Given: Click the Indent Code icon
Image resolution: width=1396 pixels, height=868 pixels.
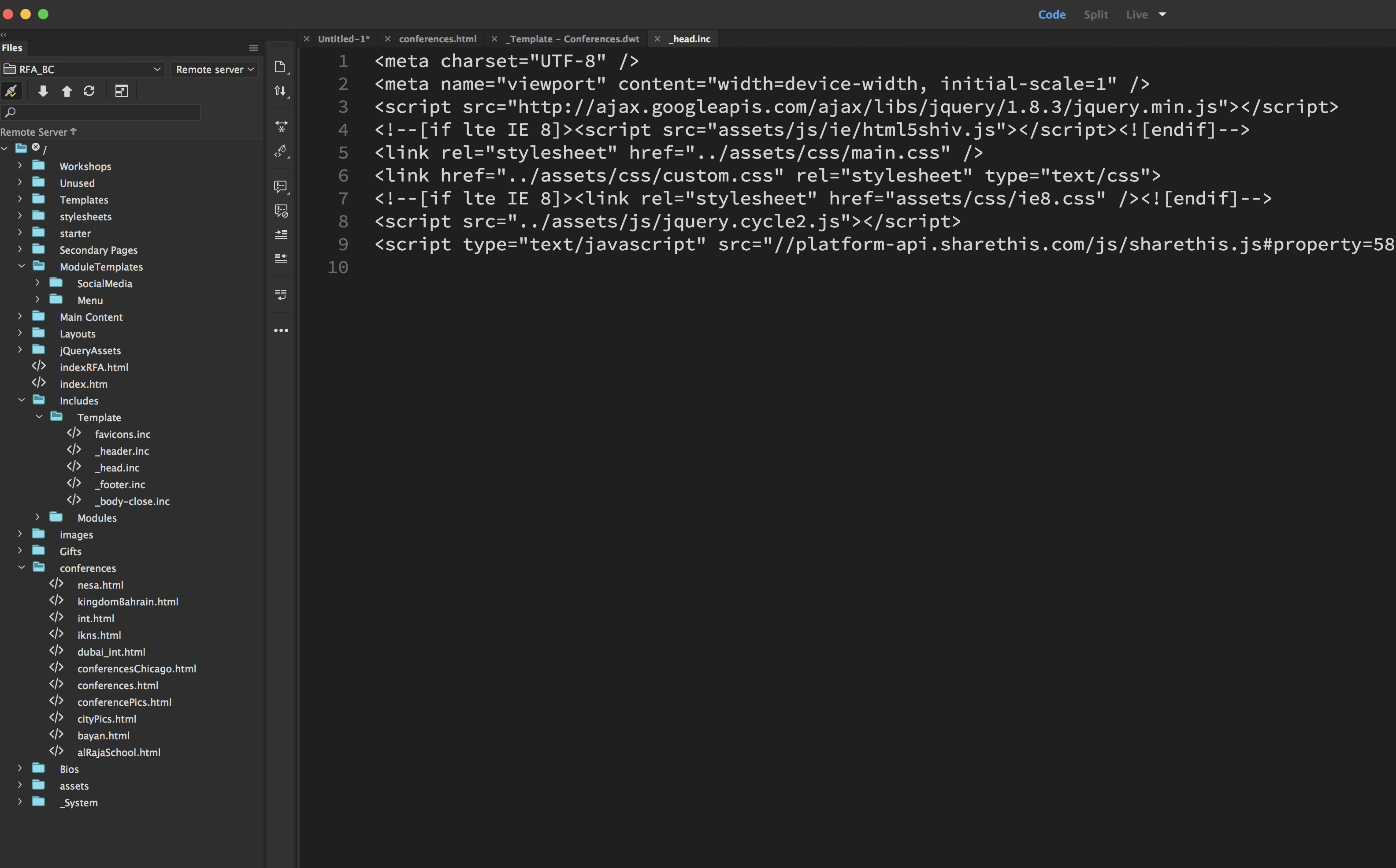Looking at the screenshot, I should 281,234.
